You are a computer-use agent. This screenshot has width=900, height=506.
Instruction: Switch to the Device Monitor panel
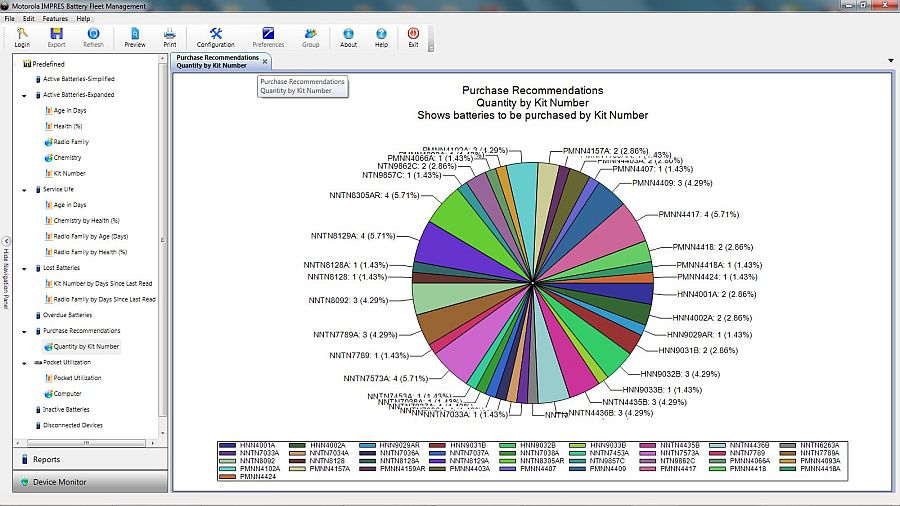pos(90,482)
